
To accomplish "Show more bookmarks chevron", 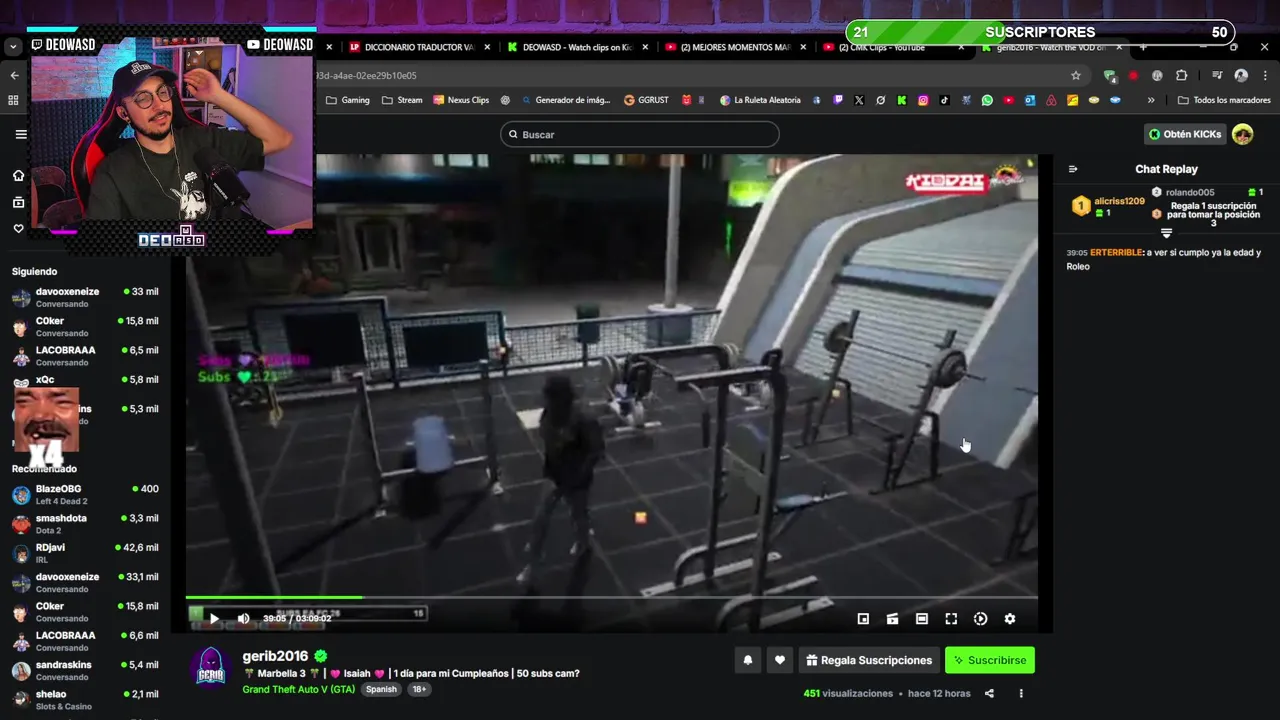I will (1151, 100).
